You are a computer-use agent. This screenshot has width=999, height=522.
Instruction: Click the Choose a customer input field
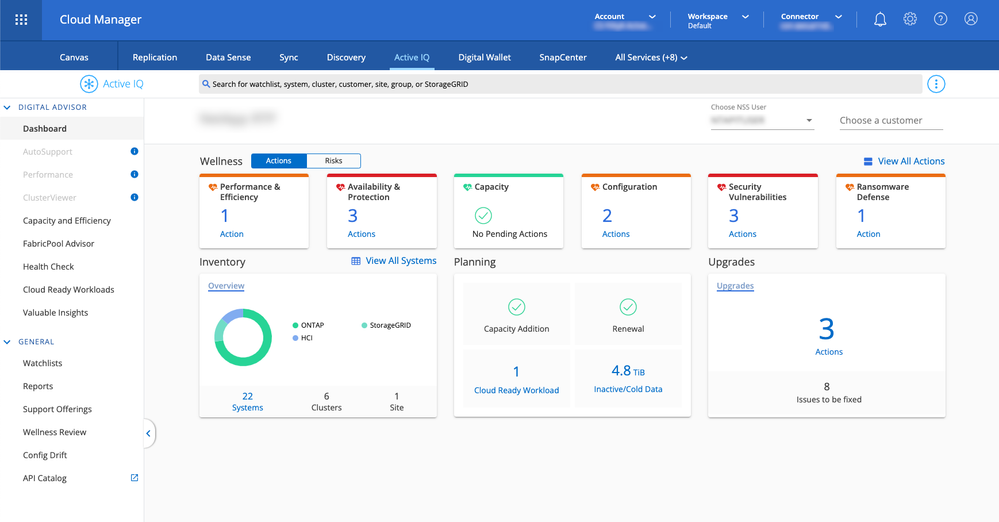pos(890,121)
